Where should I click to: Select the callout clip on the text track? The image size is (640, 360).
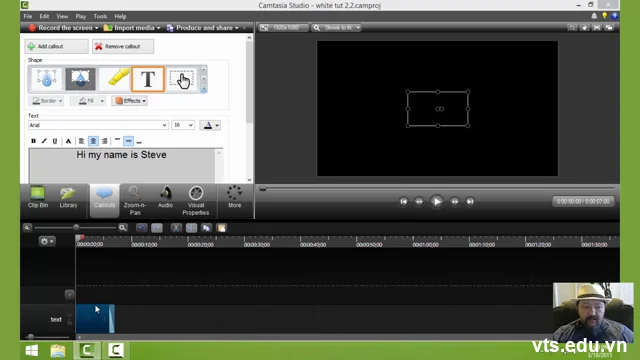(95, 318)
